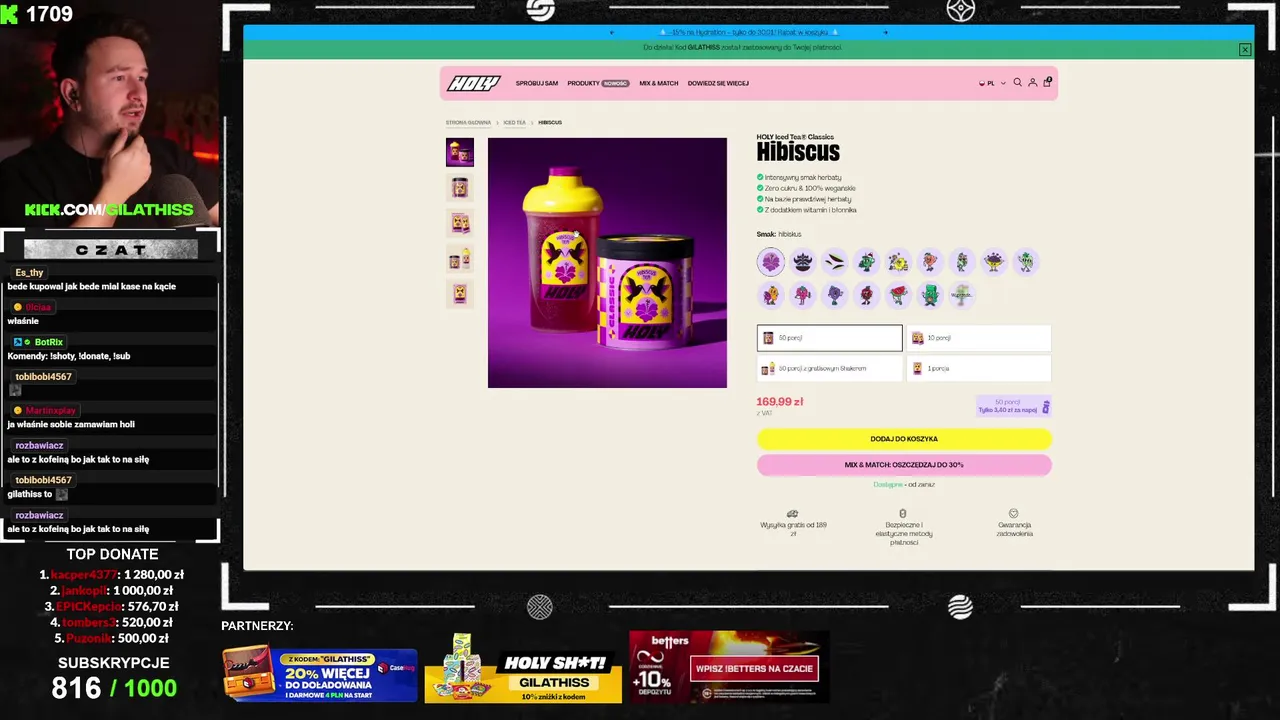Choose the 10 porcji size option
Image resolution: width=1280 pixels, height=720 pixels.
pos(979,338)
